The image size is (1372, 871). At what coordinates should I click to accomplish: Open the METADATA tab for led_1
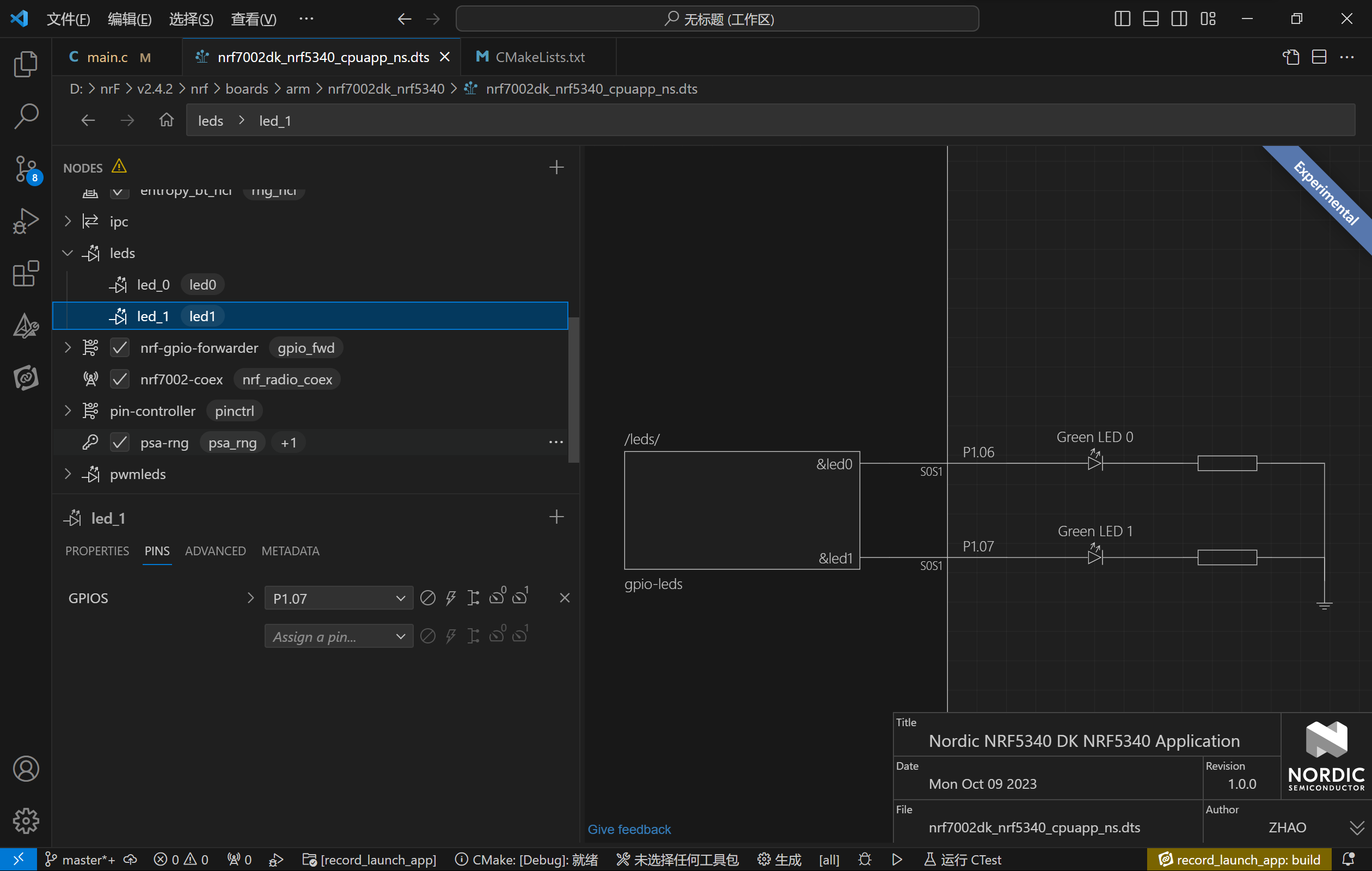[x=291, y=551]
